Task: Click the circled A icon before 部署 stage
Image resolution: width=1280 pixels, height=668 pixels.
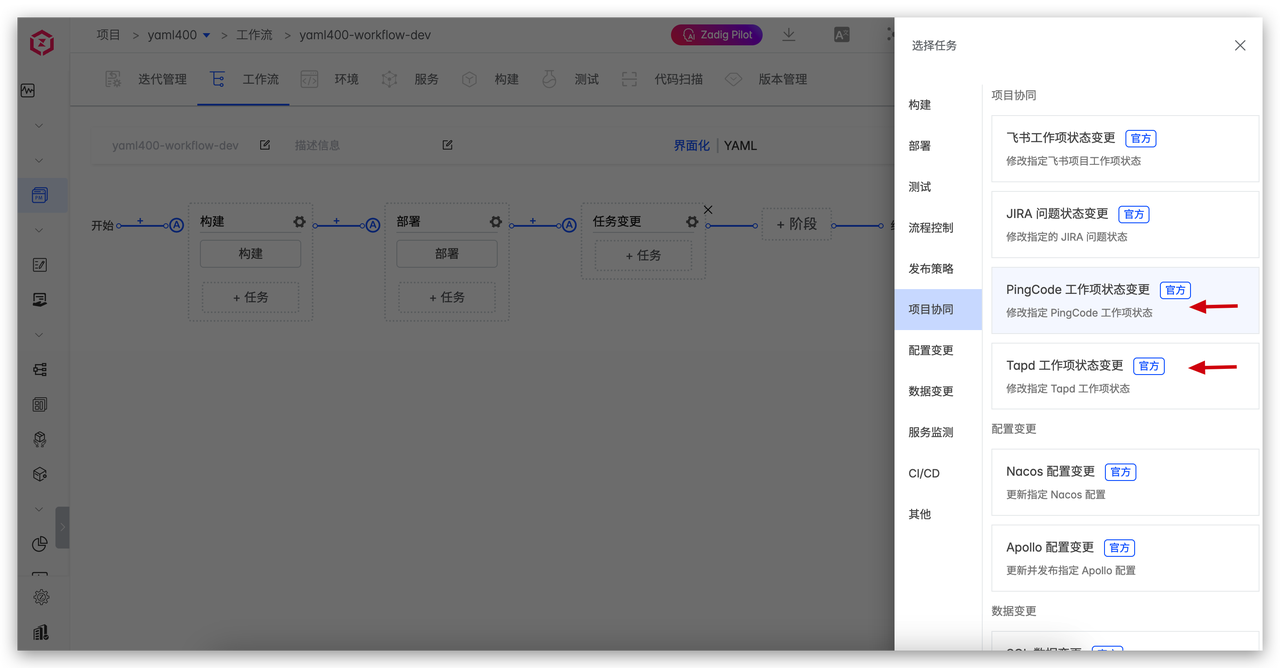Action: click(373, 225)
